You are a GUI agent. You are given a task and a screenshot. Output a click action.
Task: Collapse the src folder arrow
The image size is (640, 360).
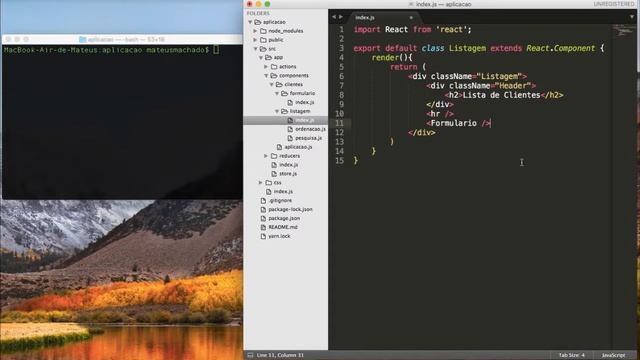click(x=256, y=49)
